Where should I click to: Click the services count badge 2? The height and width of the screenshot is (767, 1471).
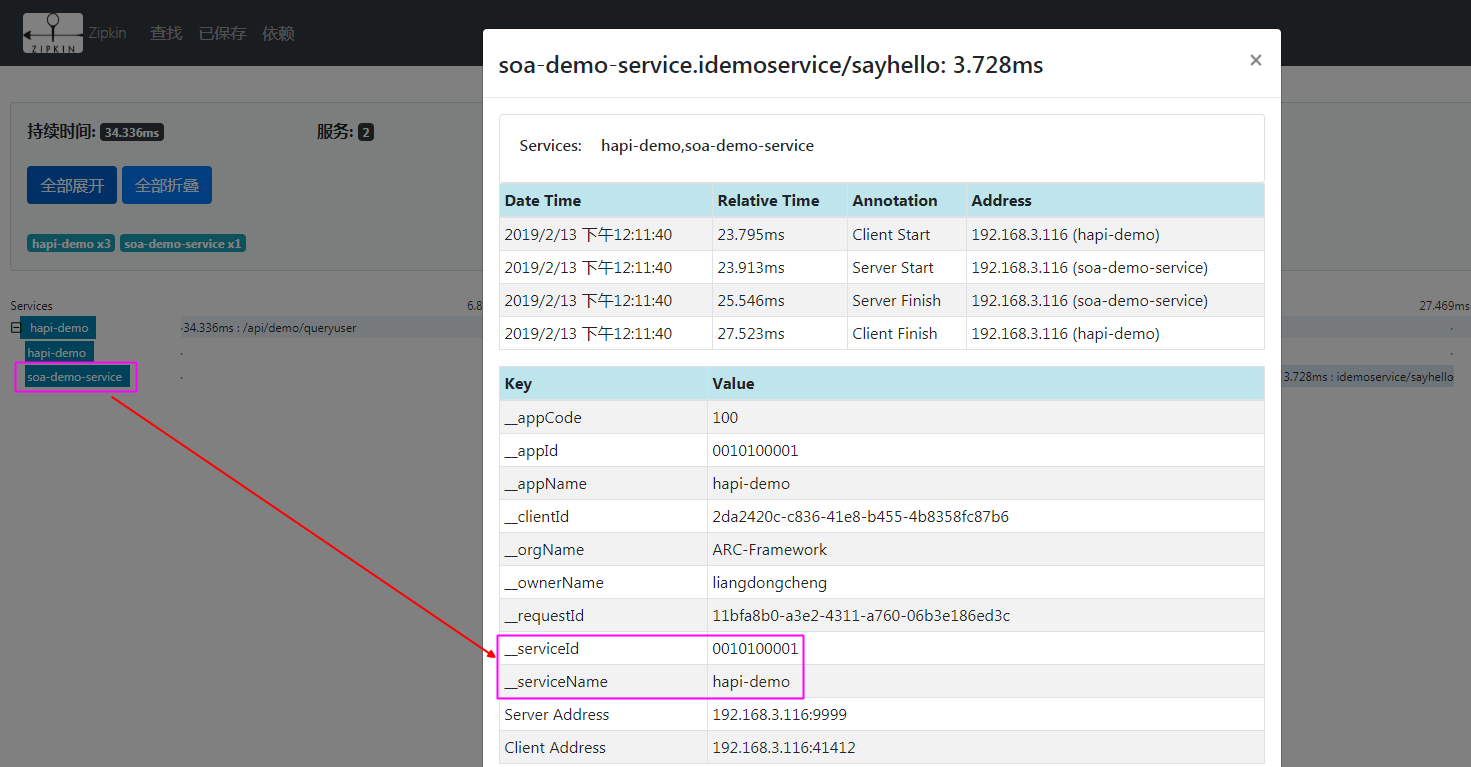pos(366,132)
